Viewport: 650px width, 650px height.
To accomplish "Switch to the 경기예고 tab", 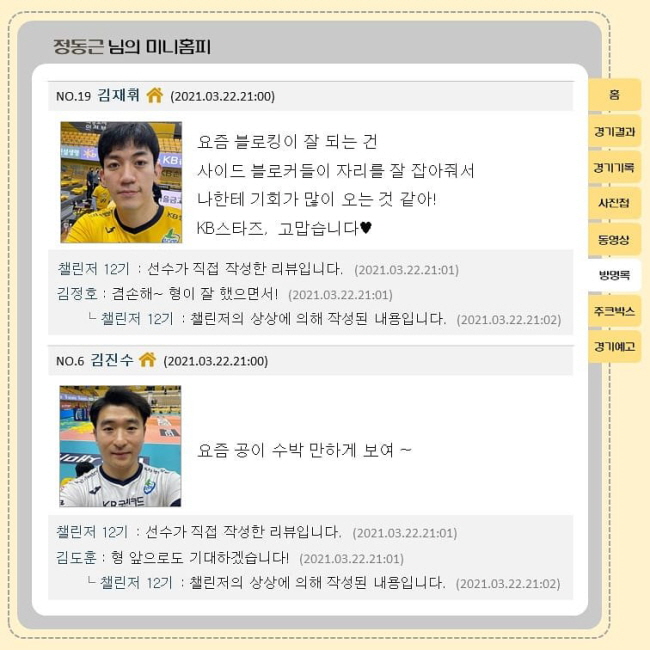I will coord(614,347).
